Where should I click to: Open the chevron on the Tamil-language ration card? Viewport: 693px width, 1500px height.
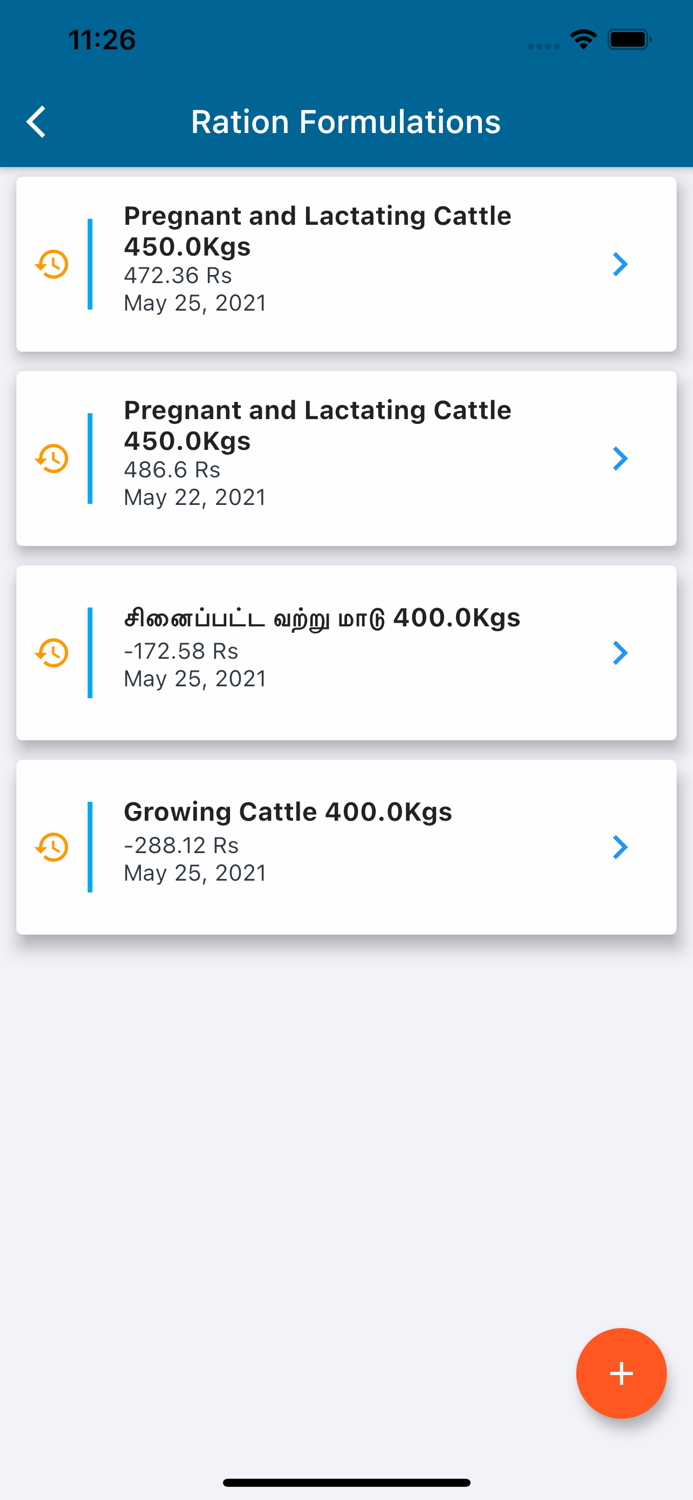point(620,652)
